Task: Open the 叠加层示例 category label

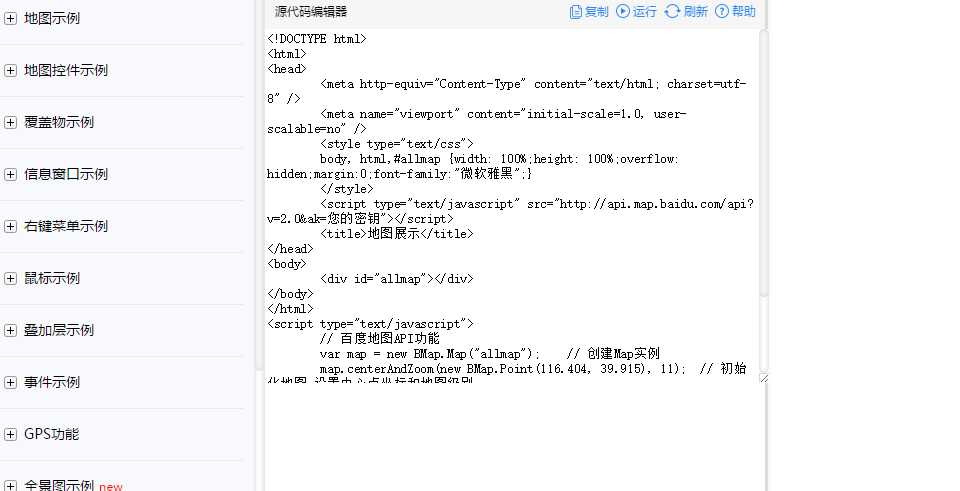Action: coord(59,331)
